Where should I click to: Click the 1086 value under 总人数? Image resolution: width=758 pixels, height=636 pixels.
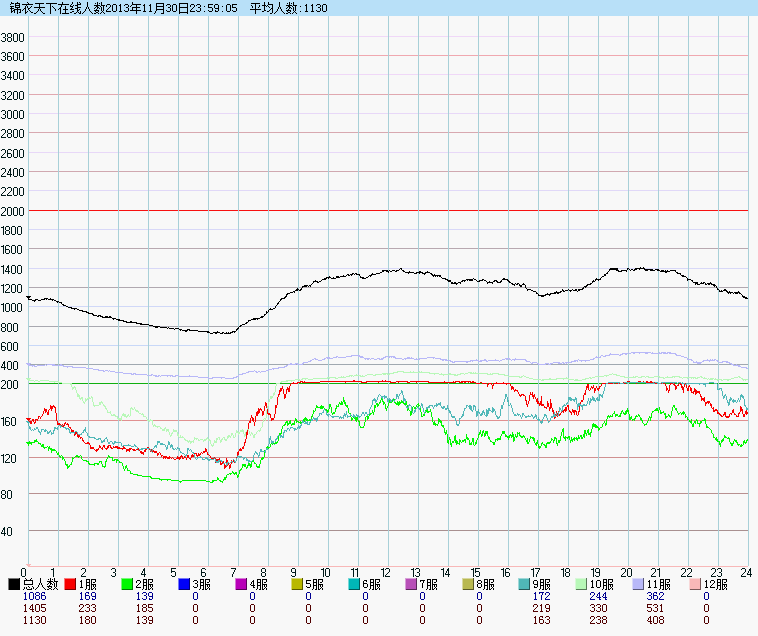(x=34, y=596)
